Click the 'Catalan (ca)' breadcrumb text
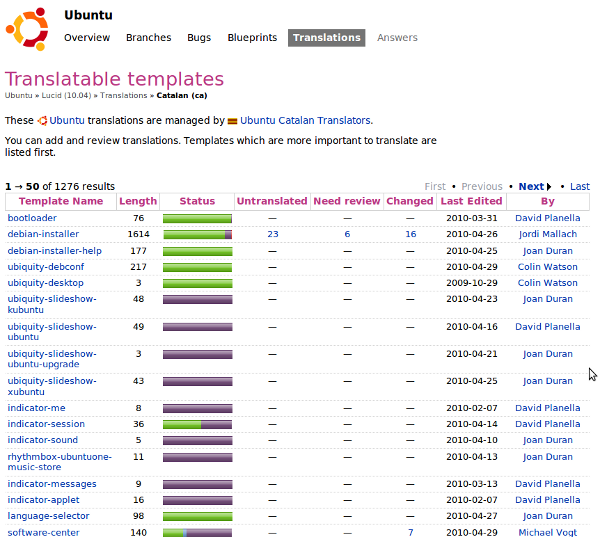 (x=182, y=95)
